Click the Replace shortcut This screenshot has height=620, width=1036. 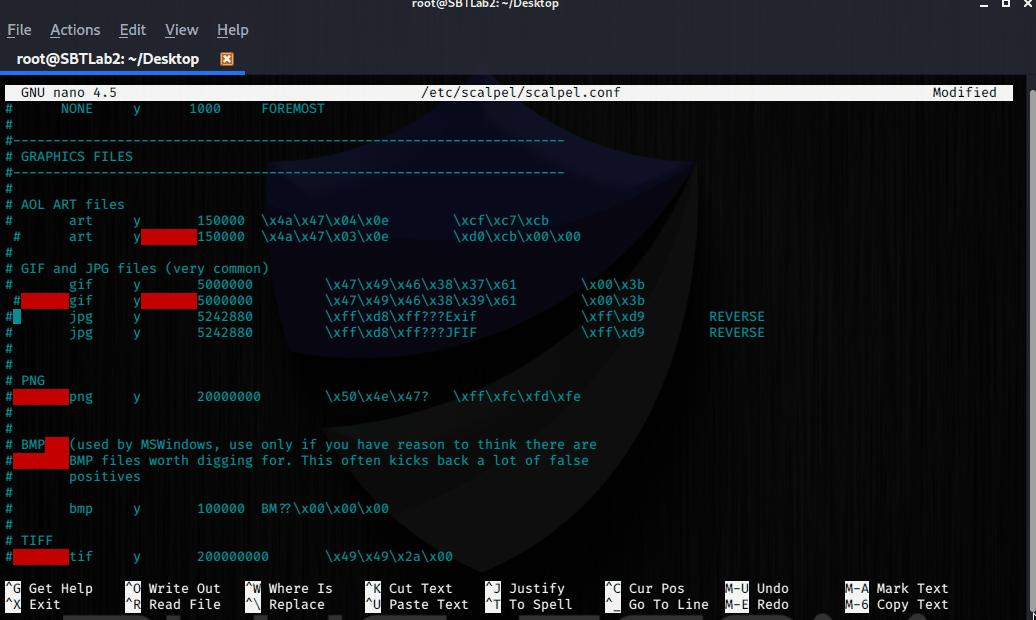coord(285,604)
